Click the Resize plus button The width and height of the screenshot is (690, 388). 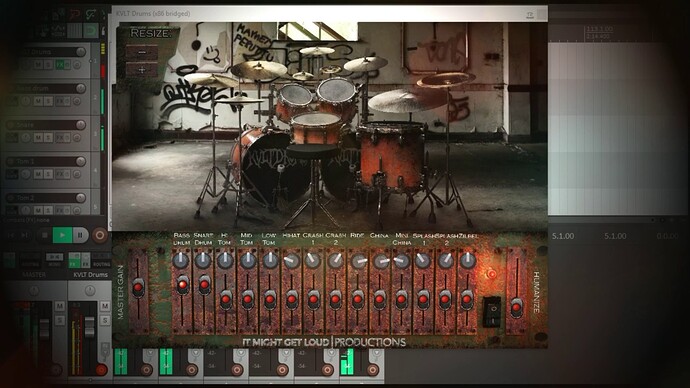pos(142,70)
